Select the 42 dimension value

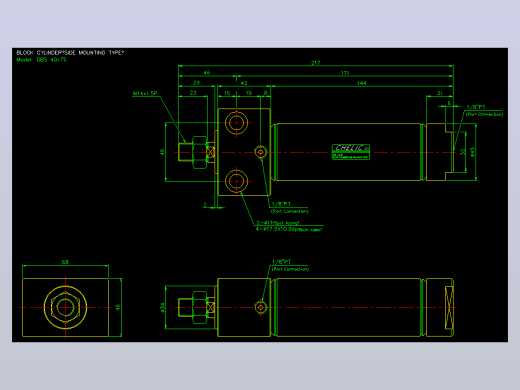pyautogui.click(x=244, y=83)
